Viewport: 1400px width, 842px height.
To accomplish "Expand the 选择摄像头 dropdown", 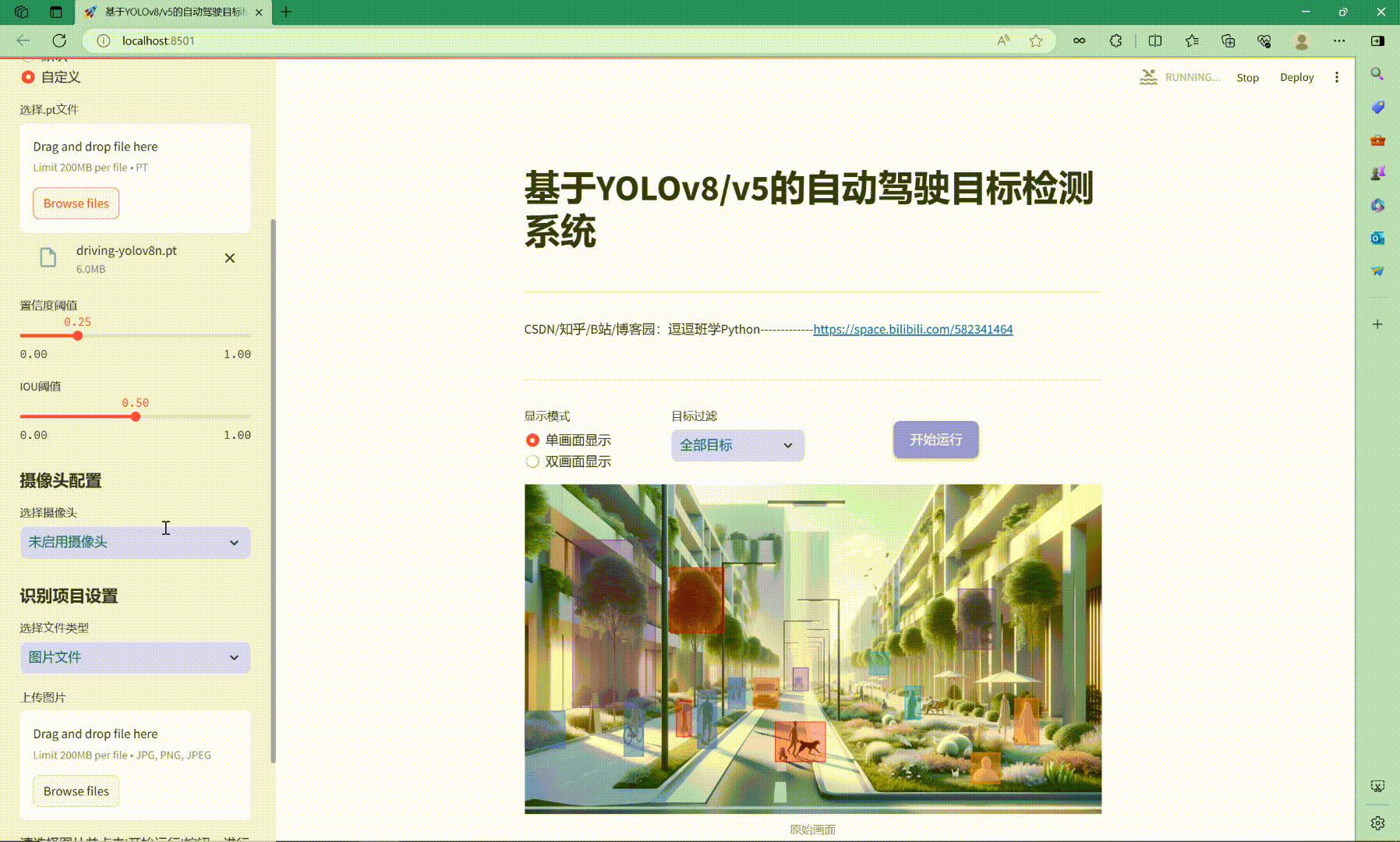I will point(135,543).
